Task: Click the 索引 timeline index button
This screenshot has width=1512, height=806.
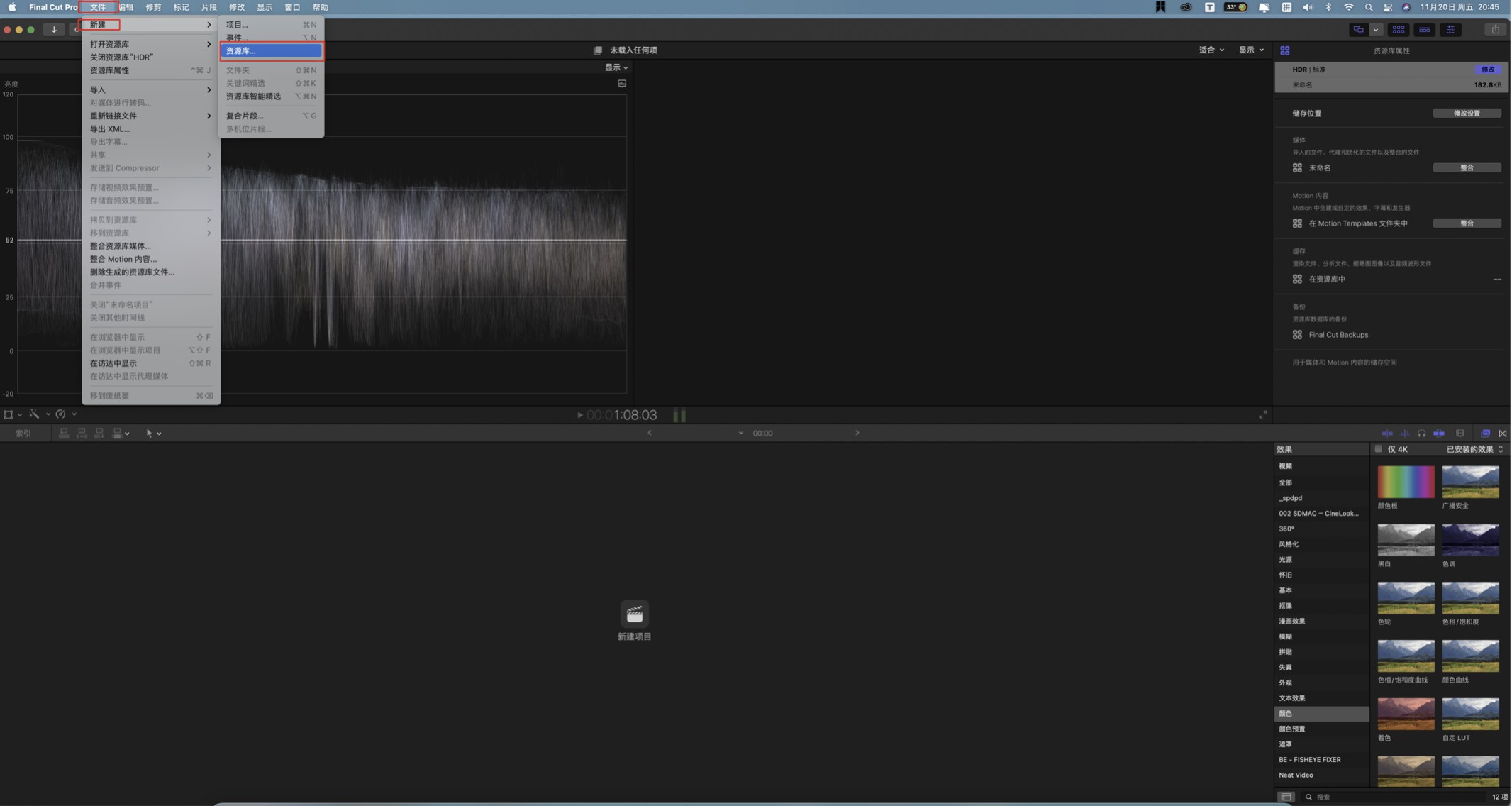Action: [x=23, y=434]
